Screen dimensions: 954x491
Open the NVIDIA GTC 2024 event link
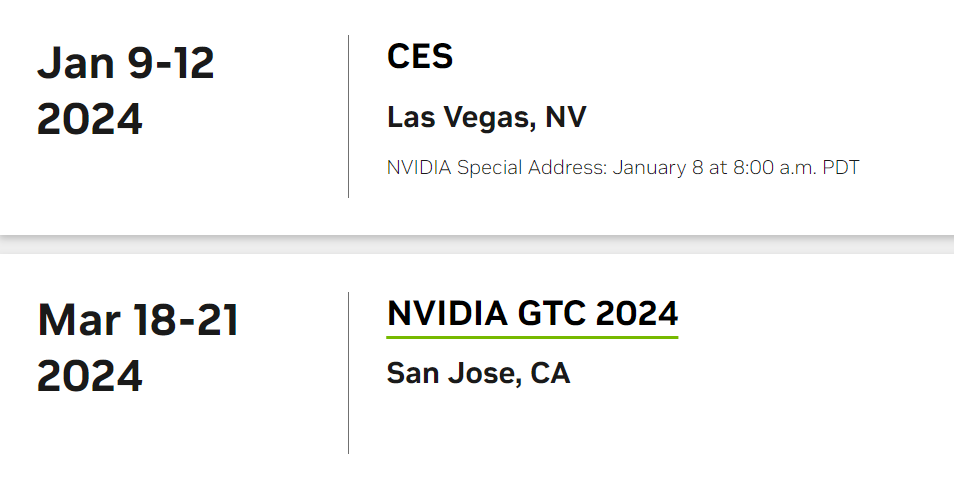532,314
